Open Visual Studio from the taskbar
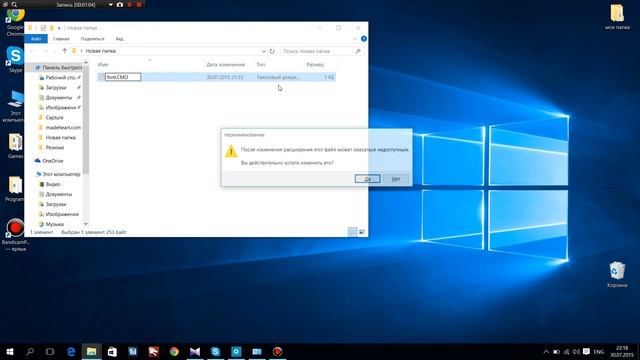640x360 pixels. [x=195, y=351]
